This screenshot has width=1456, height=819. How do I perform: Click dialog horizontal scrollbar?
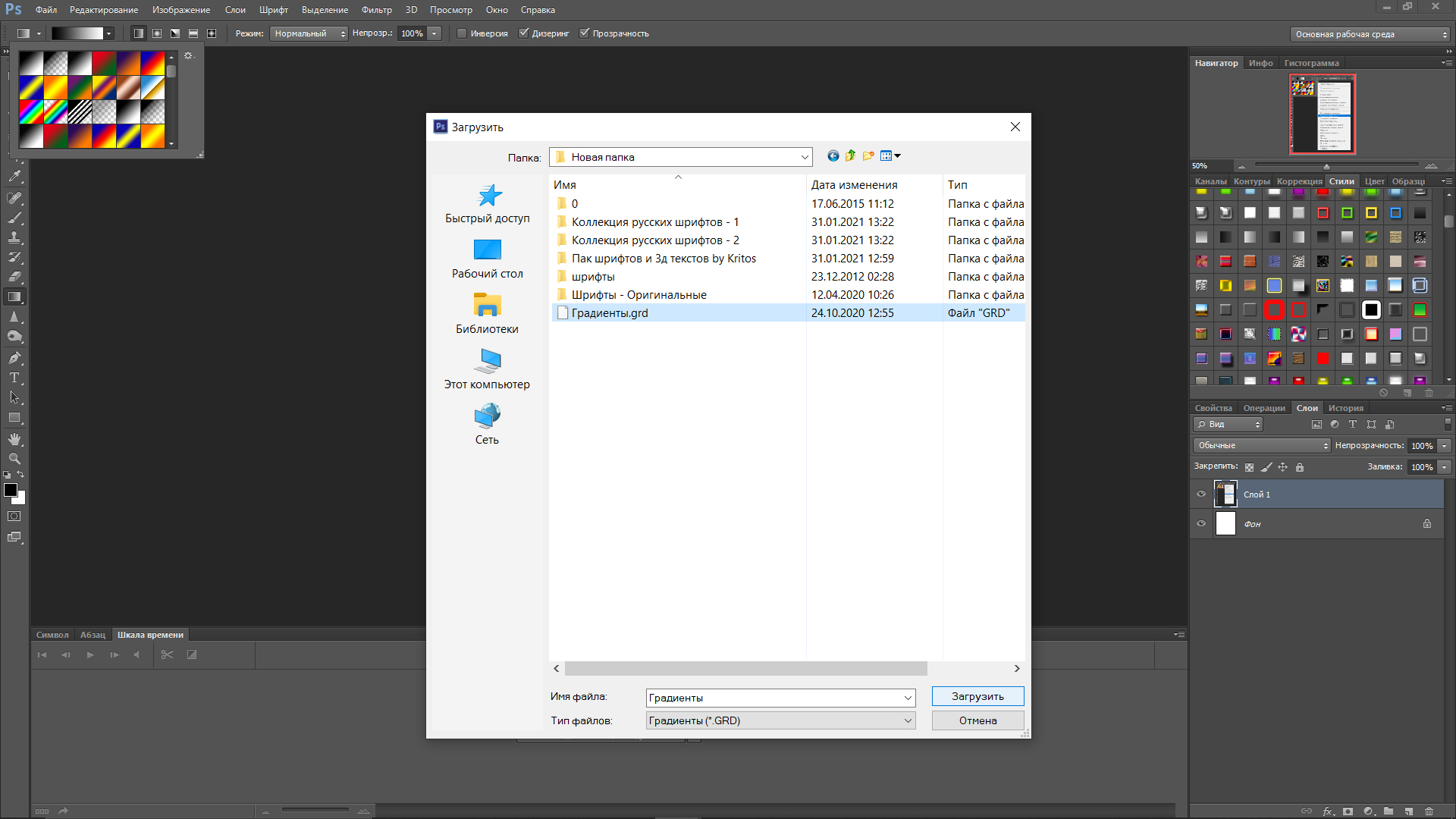[x=745, y=668]
